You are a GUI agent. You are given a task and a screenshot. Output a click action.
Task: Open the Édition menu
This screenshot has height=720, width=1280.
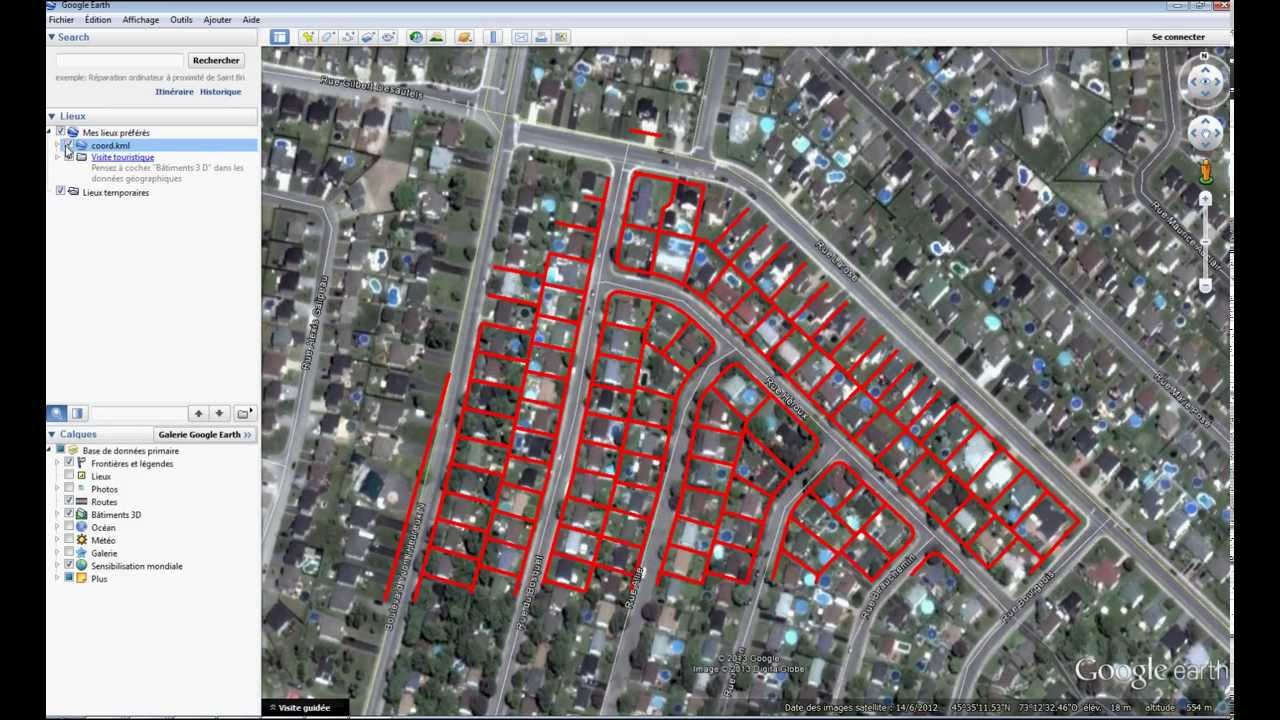(98, 19)
